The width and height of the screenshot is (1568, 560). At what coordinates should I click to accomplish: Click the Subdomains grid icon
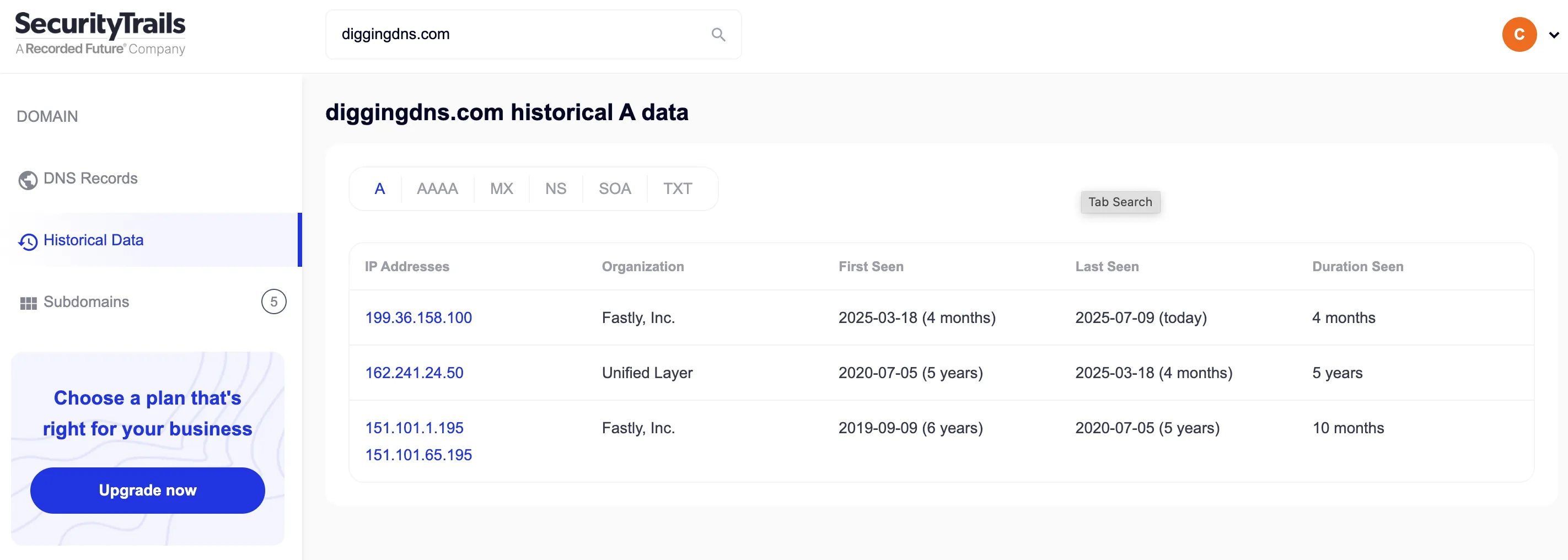(28, 303)
